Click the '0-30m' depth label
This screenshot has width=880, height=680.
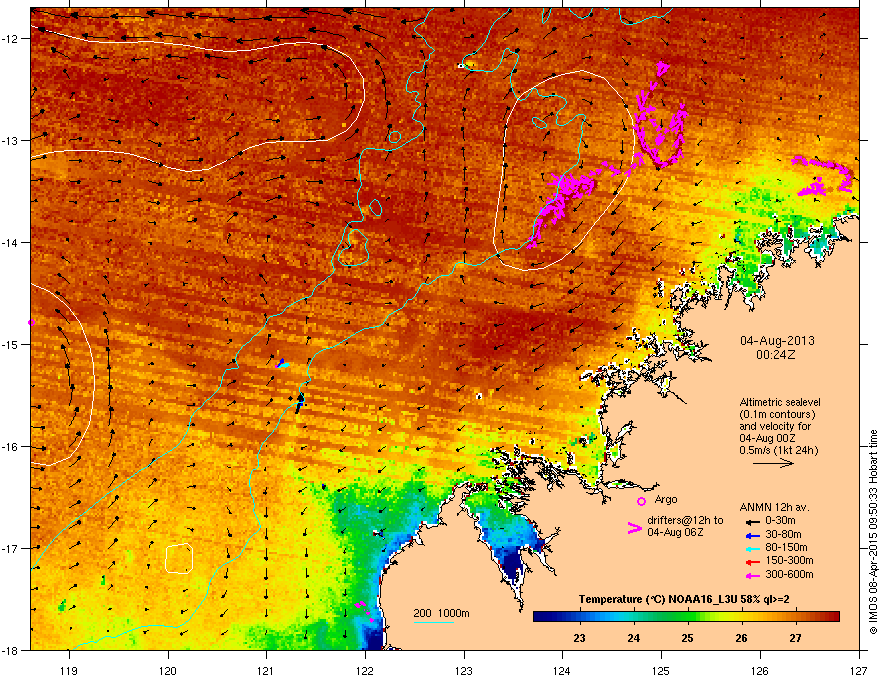780,521
